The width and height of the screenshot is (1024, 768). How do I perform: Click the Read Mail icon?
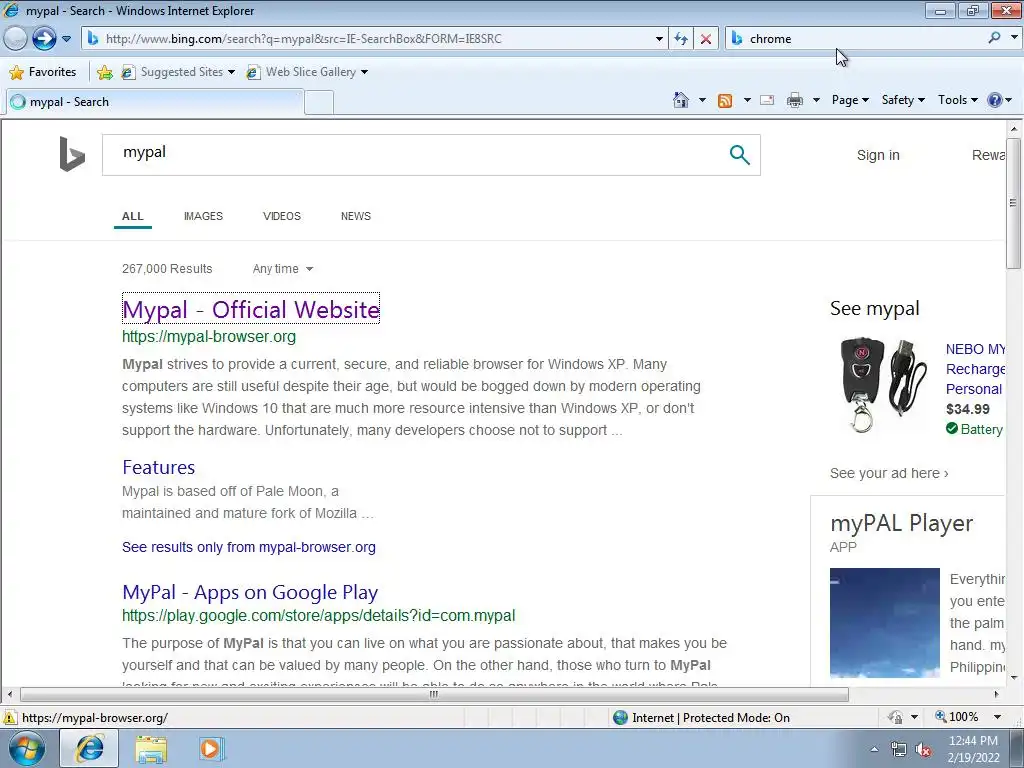[x=767, y=100]
